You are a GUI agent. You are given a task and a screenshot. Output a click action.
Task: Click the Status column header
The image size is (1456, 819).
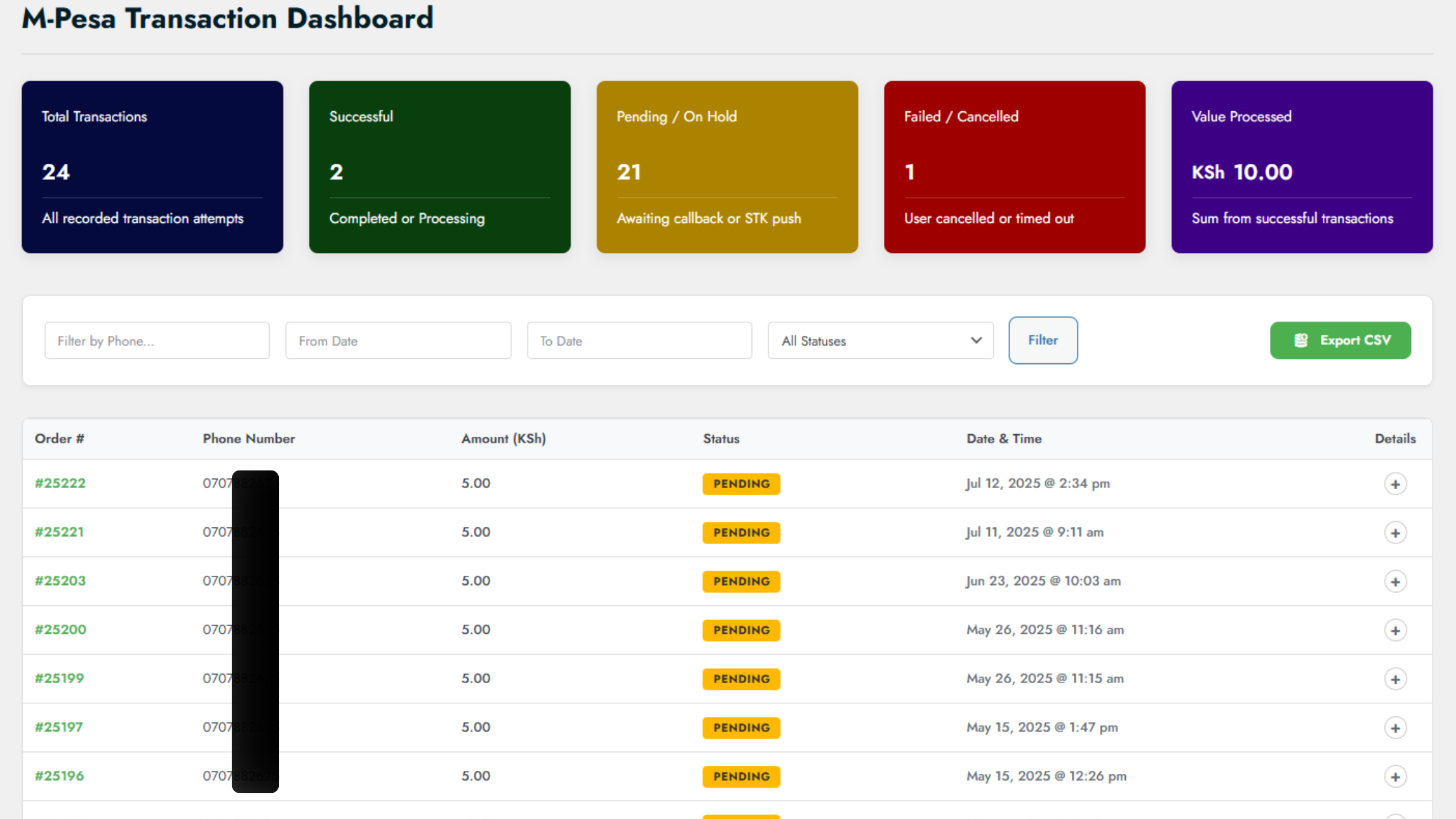(721, 439)
